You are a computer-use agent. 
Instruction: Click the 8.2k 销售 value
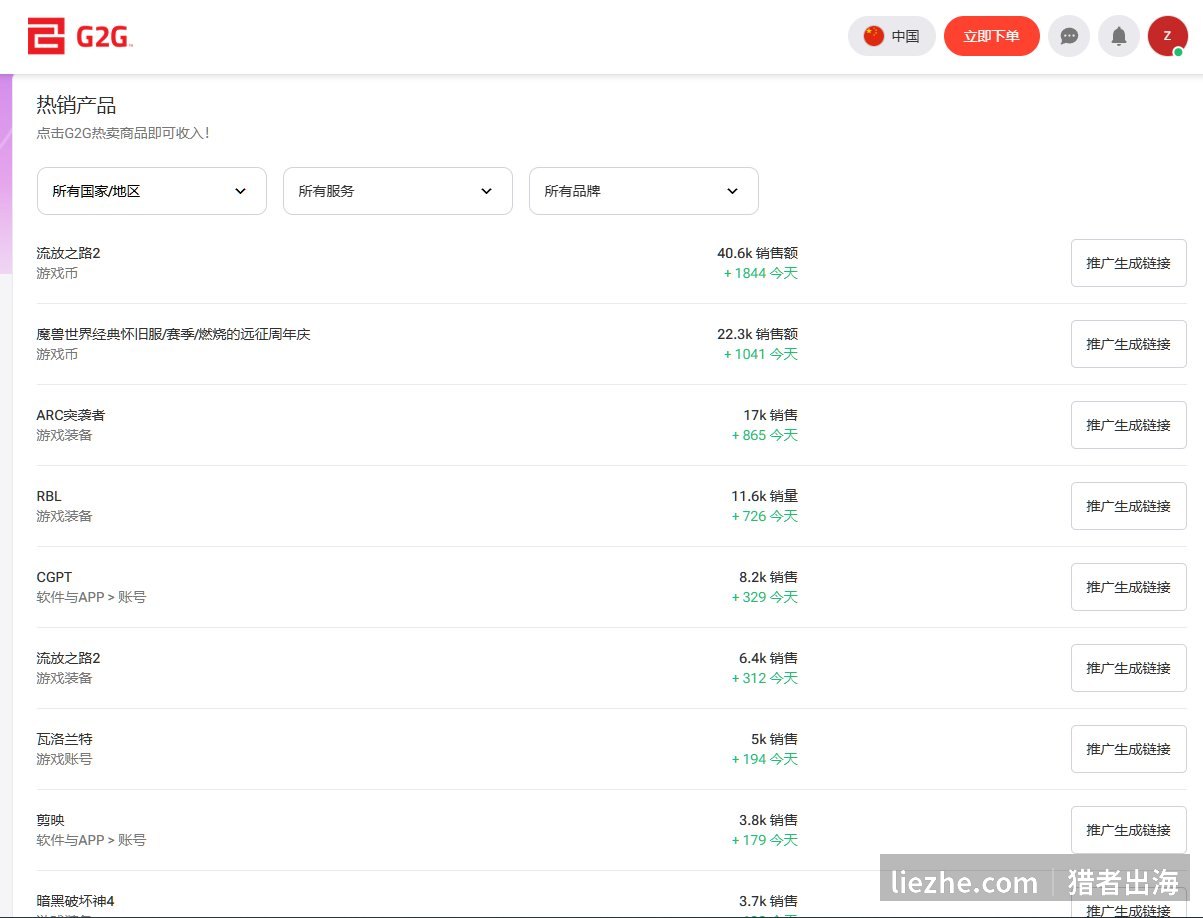(769, 577)
